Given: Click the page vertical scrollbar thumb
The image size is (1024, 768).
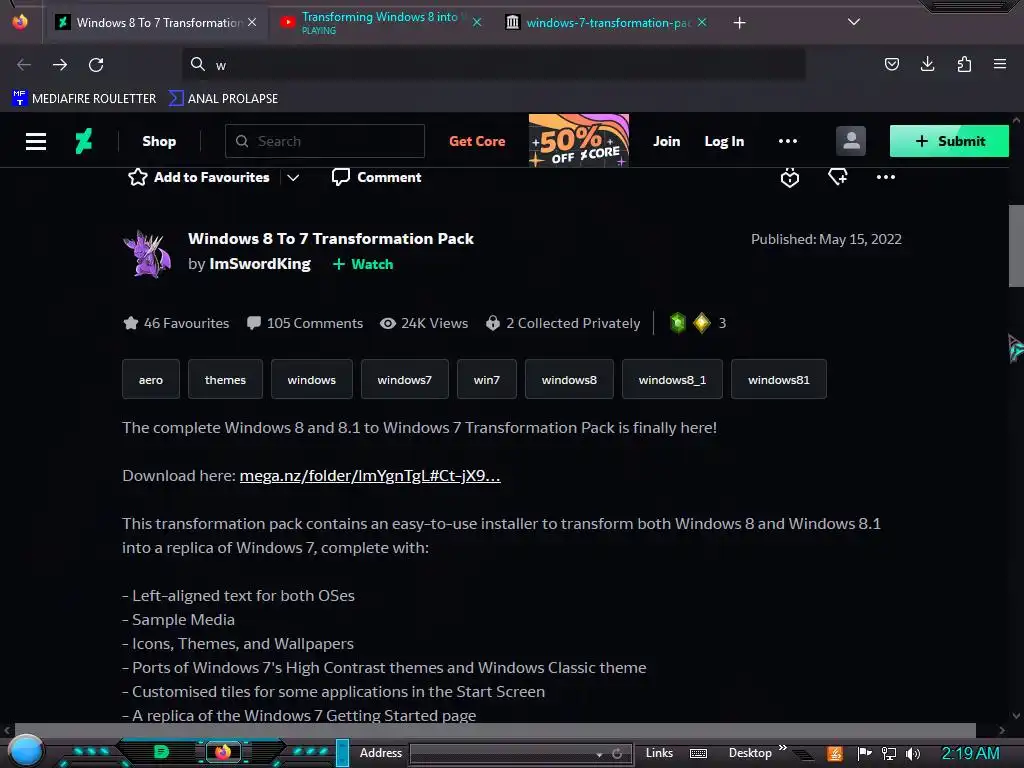Looking at the screenshot, I should pos(1016,246).
